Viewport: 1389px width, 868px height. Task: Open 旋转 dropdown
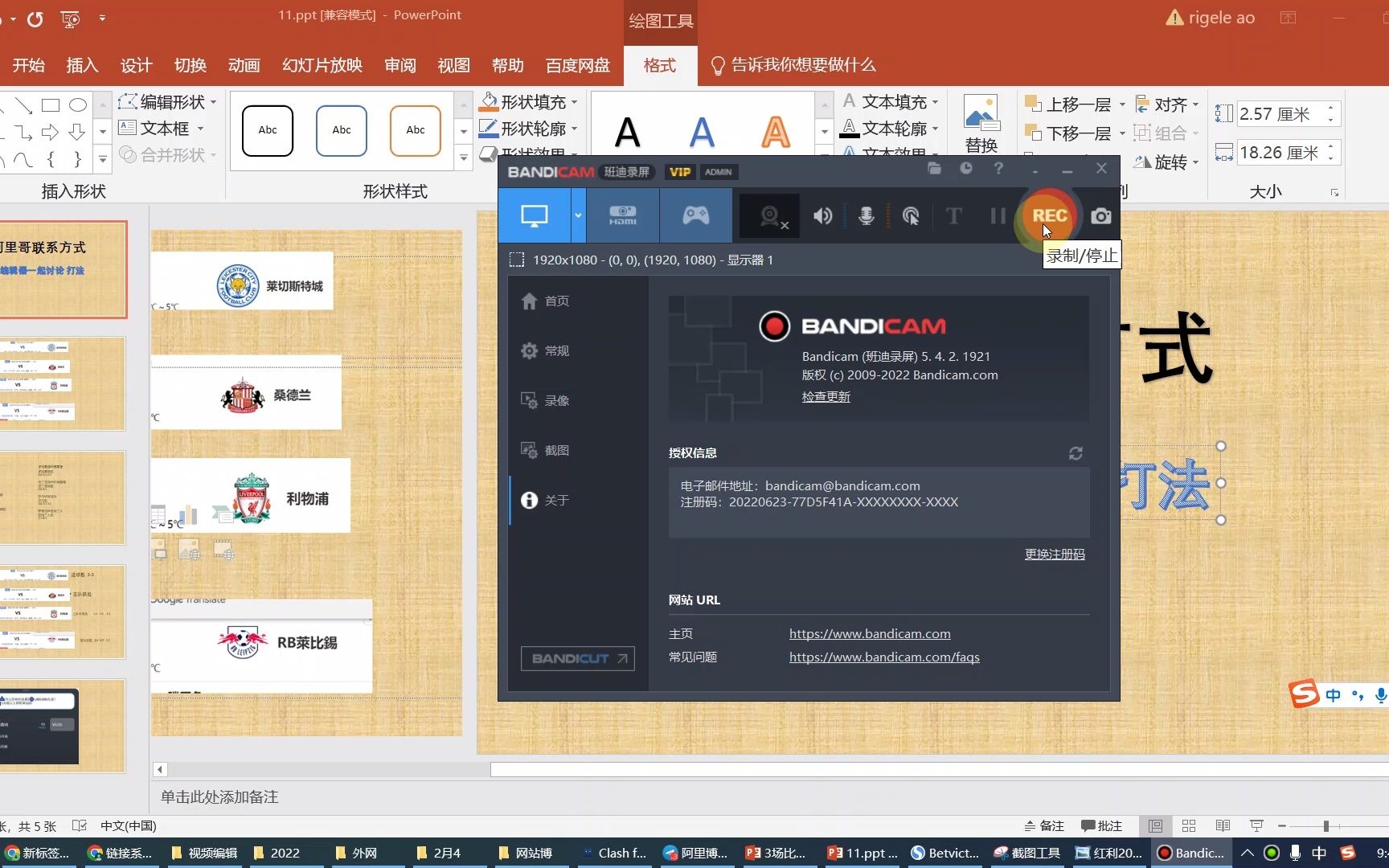(1166, 162)
